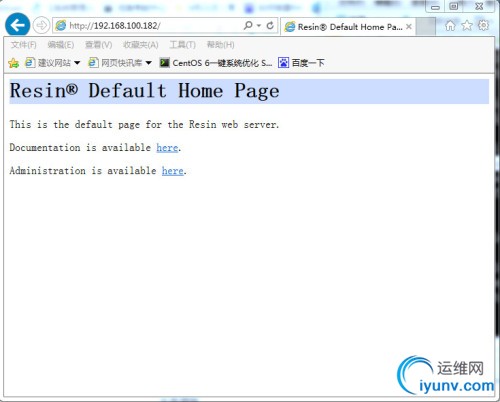Open the 文件(F) menu
This screenshot has width=500, height=402.
(x=23, y=45)
